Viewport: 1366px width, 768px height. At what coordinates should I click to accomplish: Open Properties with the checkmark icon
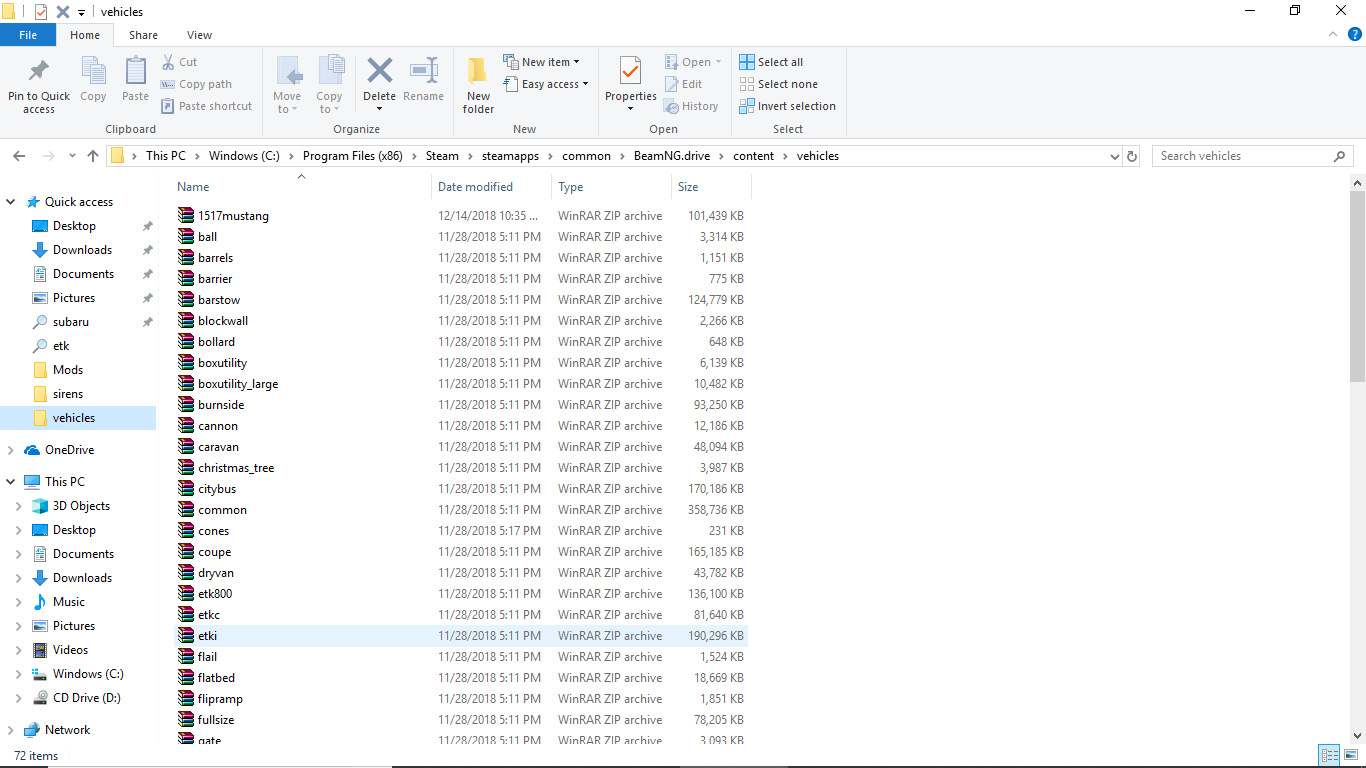tap(630, 72)
